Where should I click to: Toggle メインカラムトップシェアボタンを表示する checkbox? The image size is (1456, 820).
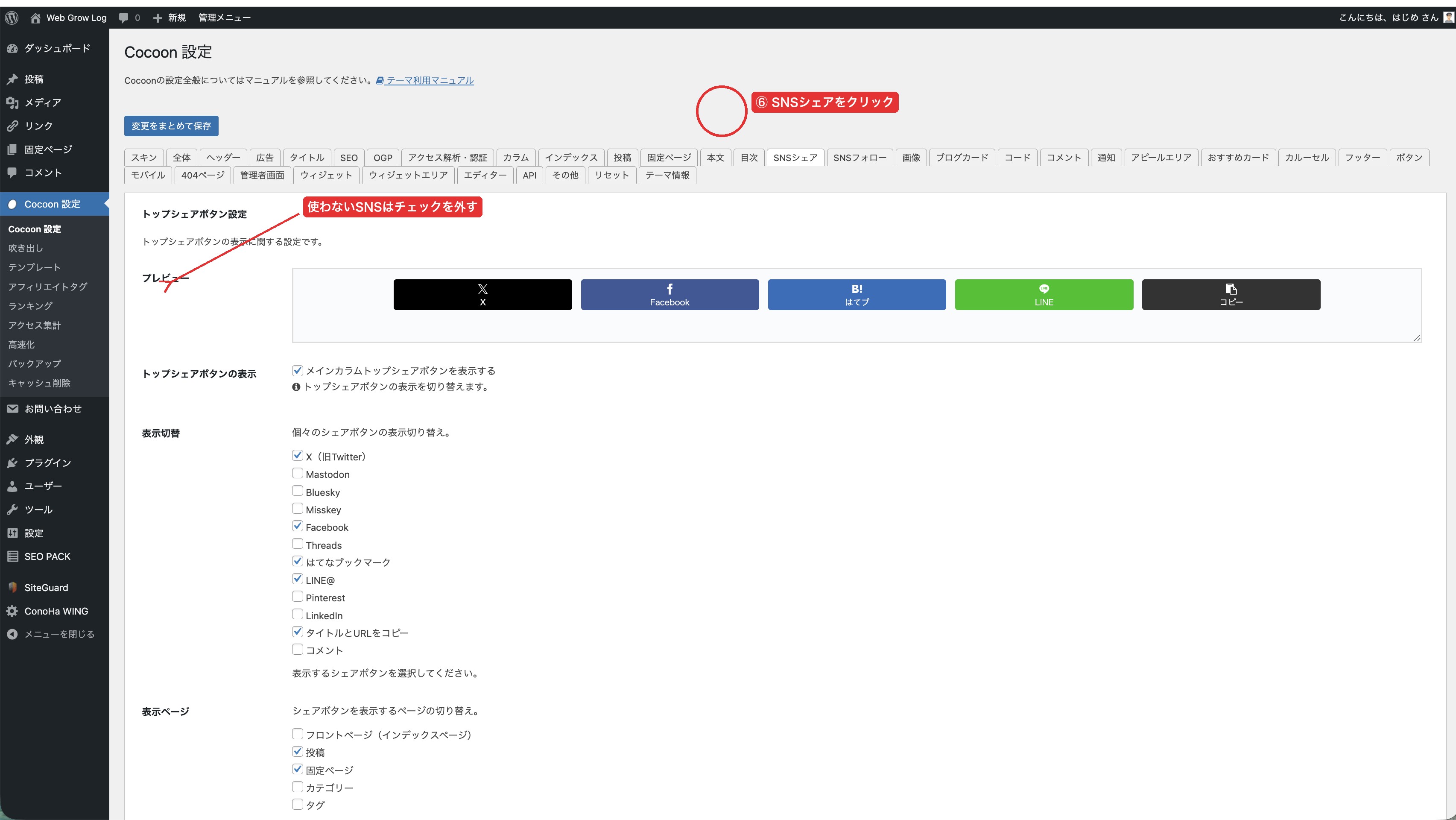click(297, 370)
